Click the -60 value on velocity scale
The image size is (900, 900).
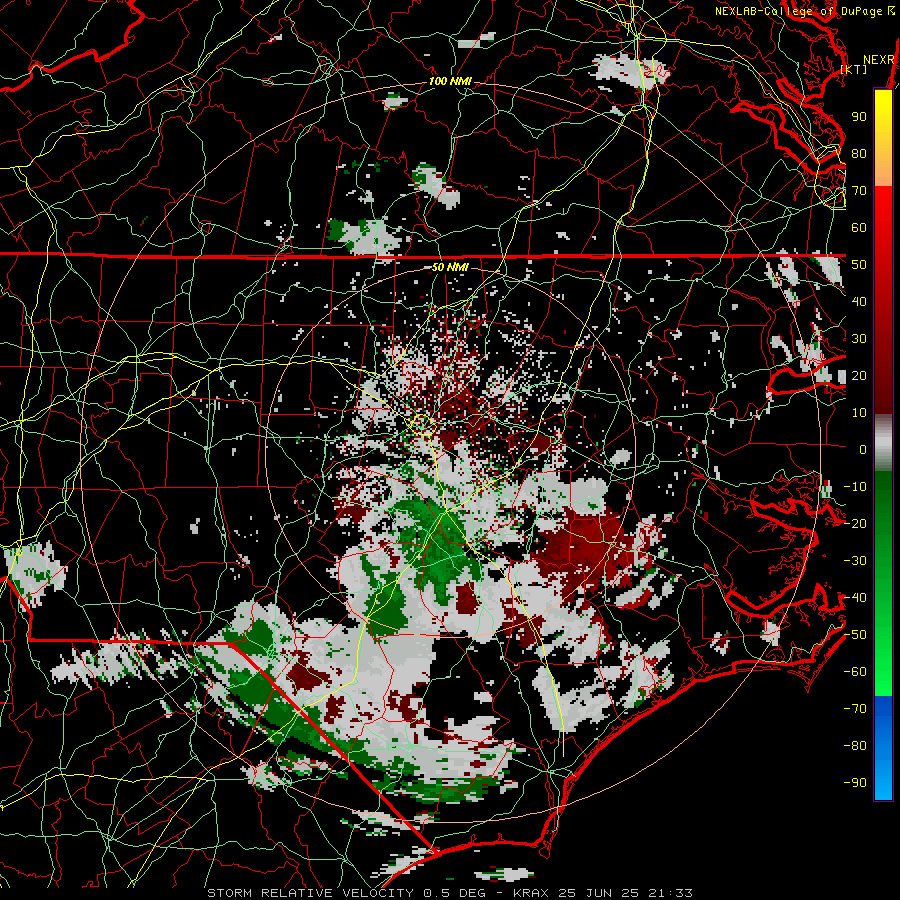[x=855, y=672]
